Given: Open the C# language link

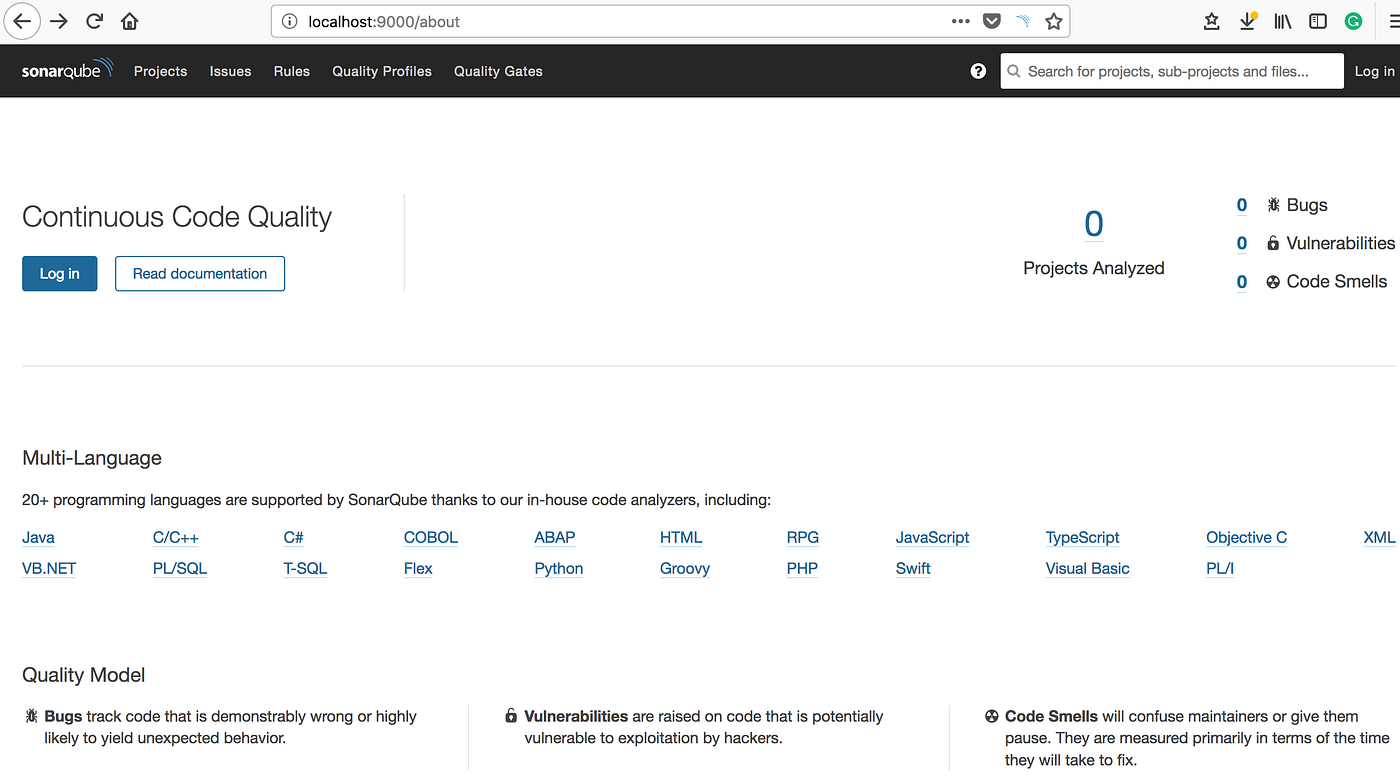Looking at the screenshot, I should point(294,537).
